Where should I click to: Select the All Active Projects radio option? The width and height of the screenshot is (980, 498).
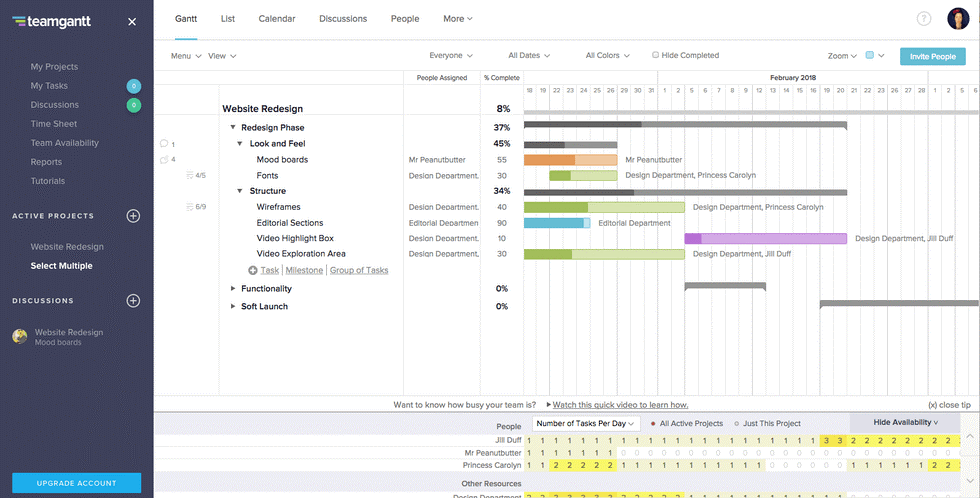pos(654,424)
